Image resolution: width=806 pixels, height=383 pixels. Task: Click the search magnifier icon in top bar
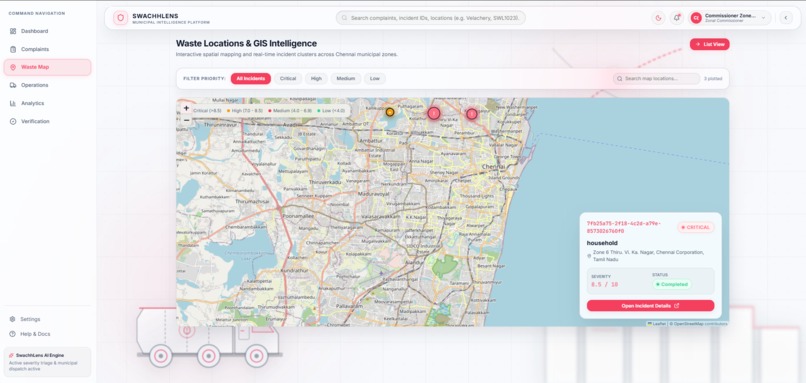344,18
